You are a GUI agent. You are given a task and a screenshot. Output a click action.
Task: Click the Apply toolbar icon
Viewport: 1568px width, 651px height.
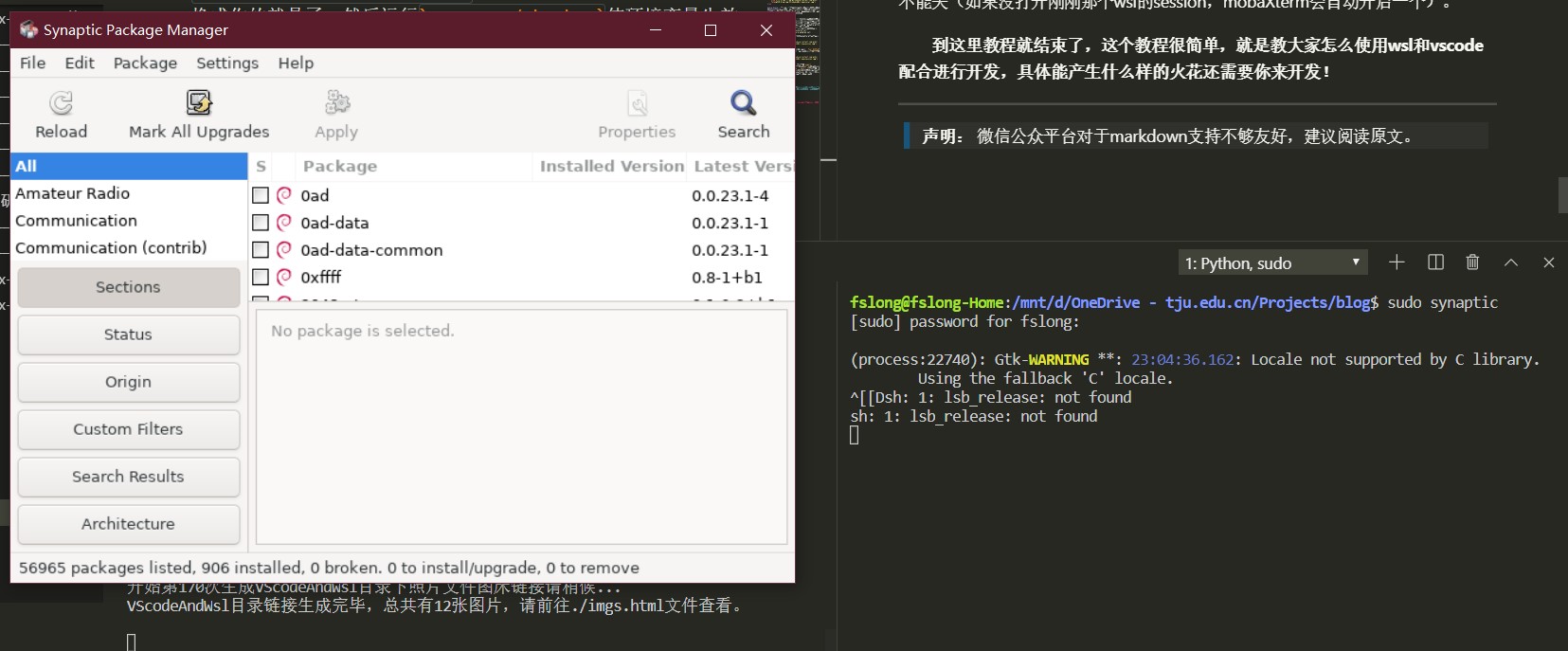(336, 102)
